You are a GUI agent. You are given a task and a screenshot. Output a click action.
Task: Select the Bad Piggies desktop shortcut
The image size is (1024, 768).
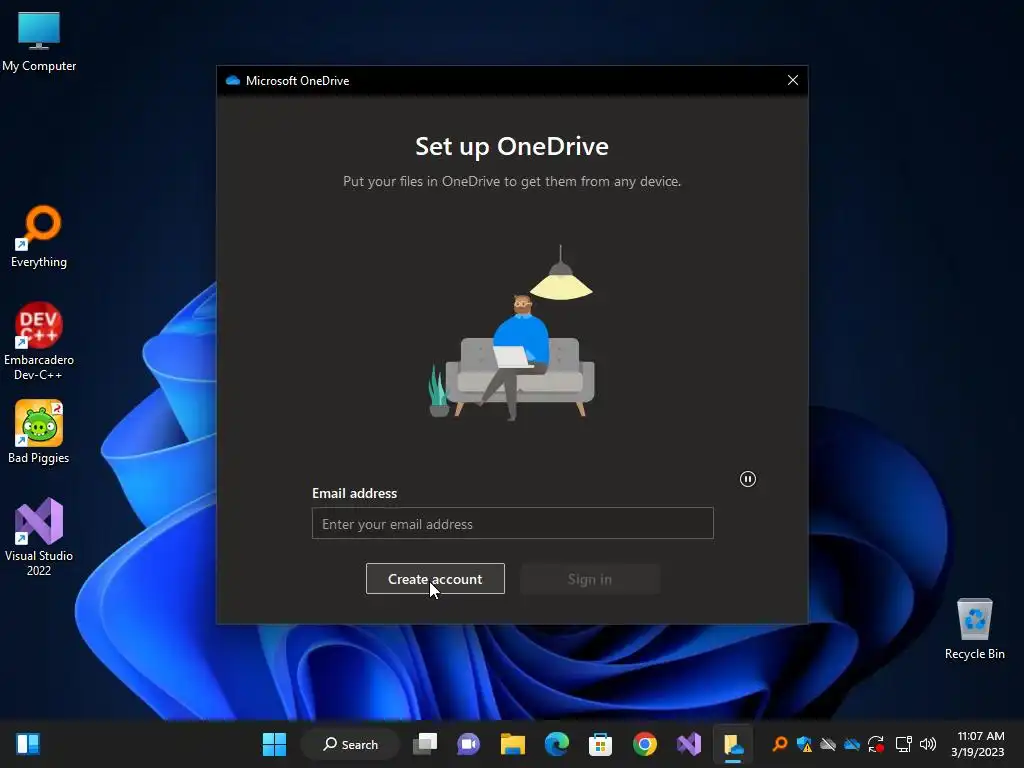pos(39,432)
